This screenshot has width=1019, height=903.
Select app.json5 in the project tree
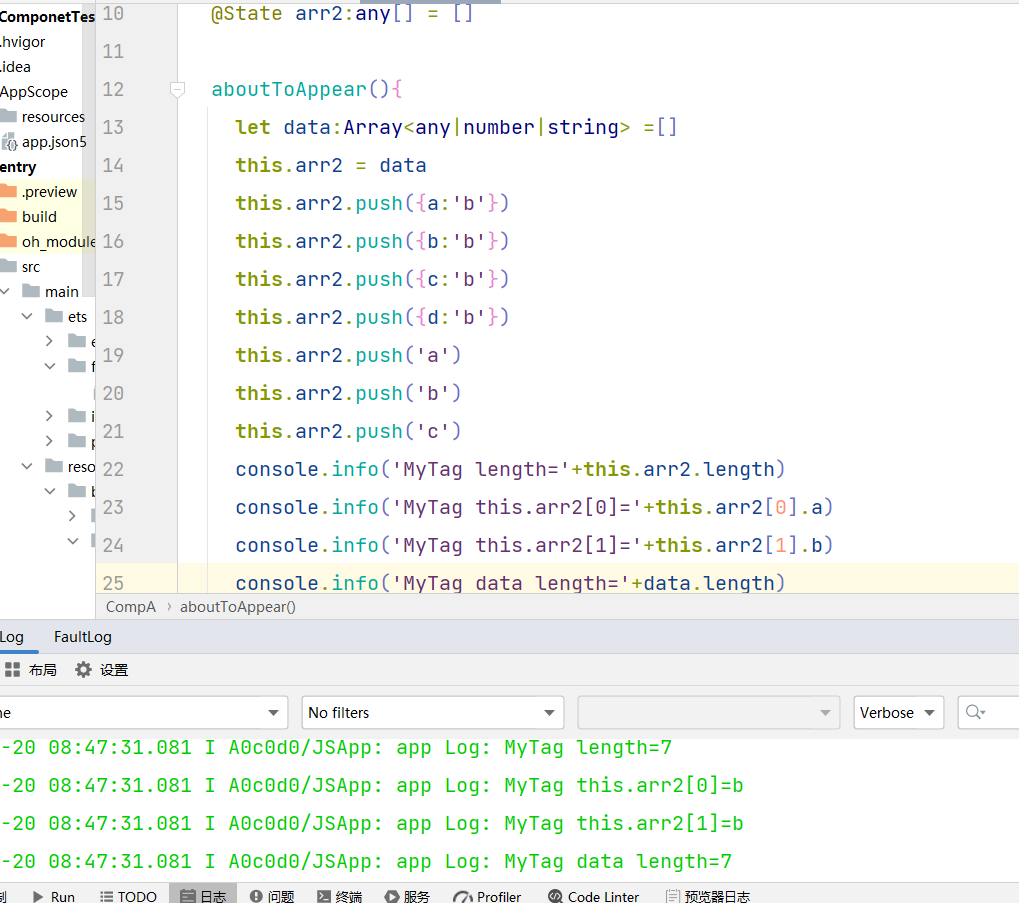[54, 142]
